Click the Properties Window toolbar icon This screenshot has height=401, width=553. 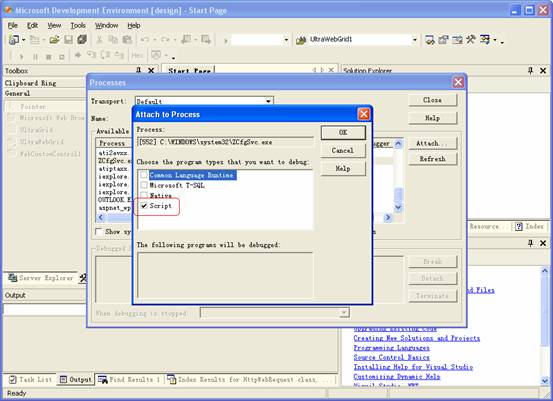click(x=443, y=40)
